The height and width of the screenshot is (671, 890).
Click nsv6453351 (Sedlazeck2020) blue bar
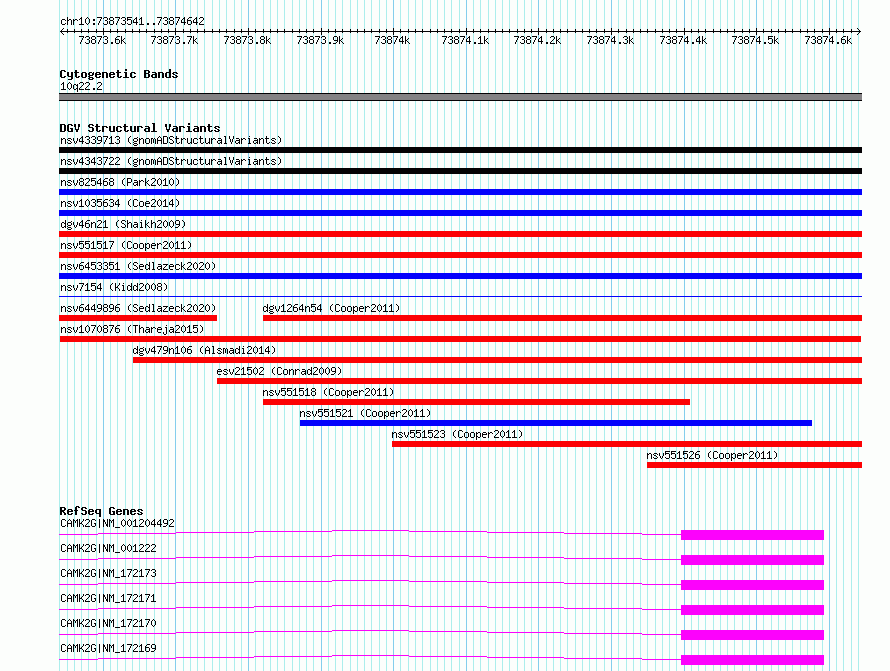tap(460, 276)
